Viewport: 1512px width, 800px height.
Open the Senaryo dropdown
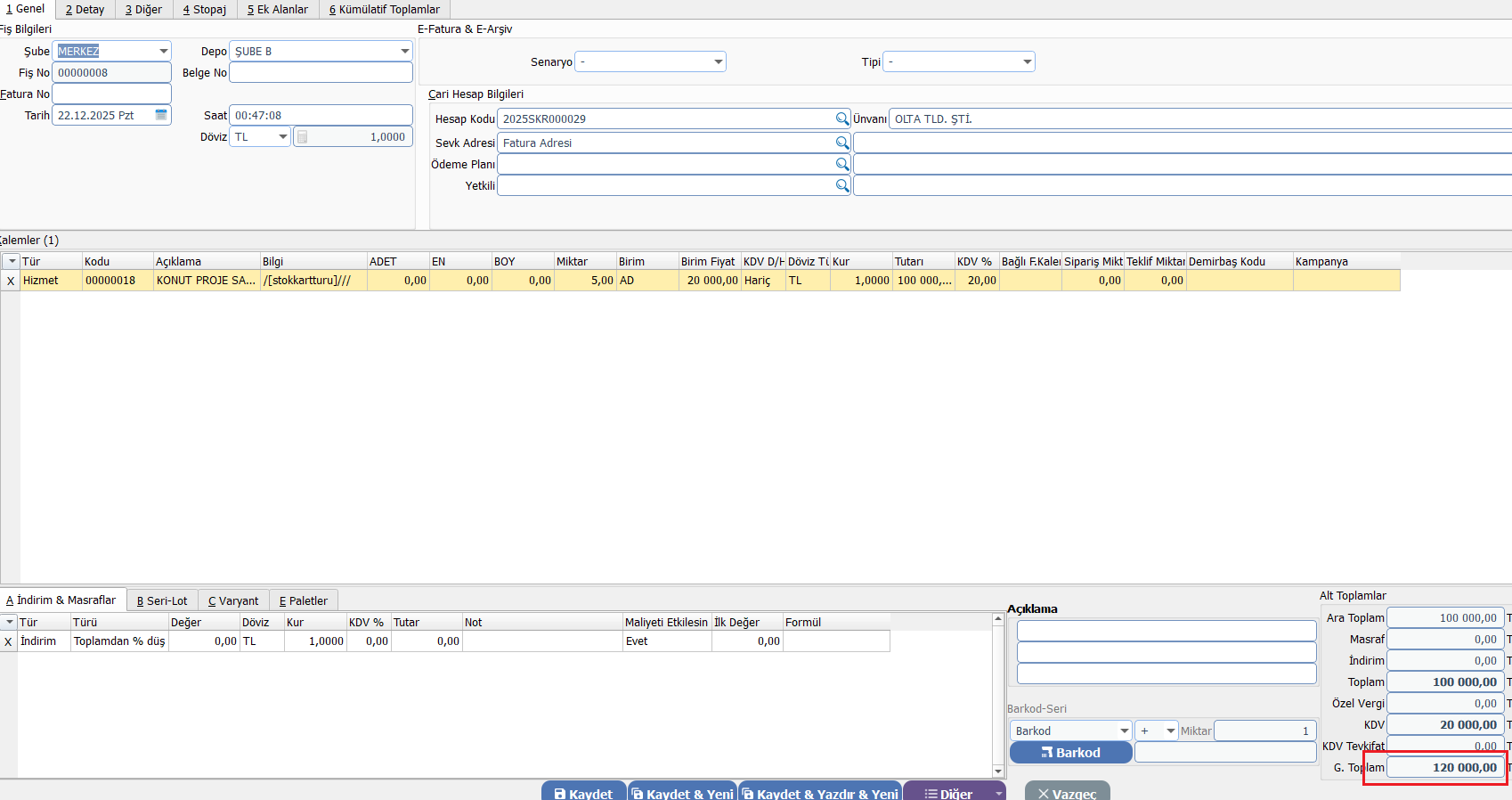pyautogui.click(x=718, y=62)
